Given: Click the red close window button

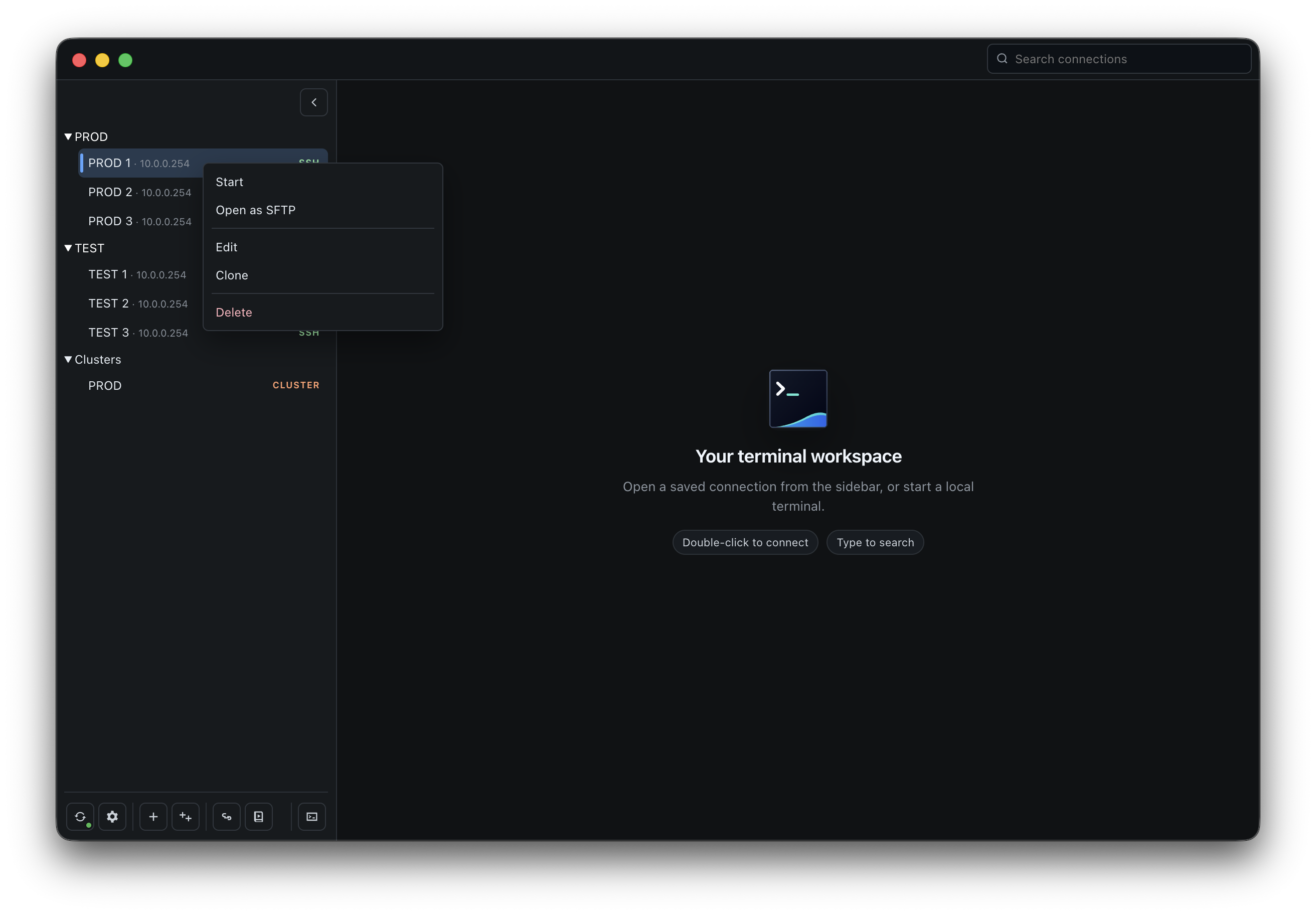Looking at the screenshot, I should (79, 60).
